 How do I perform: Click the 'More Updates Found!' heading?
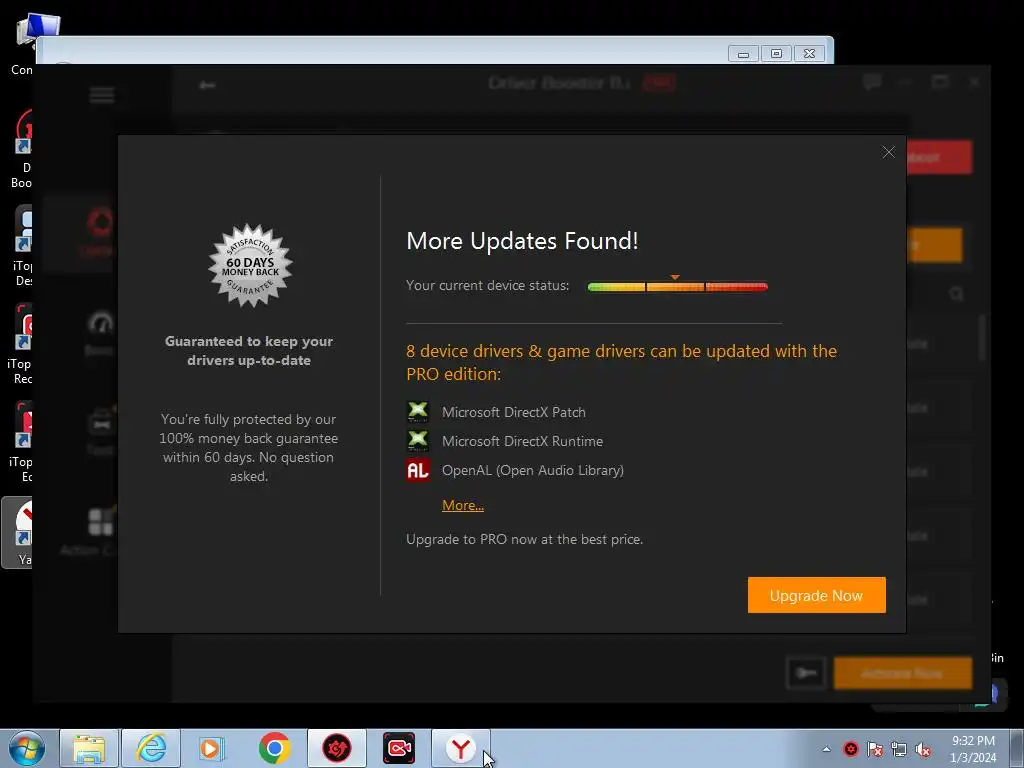coord(522,240)
